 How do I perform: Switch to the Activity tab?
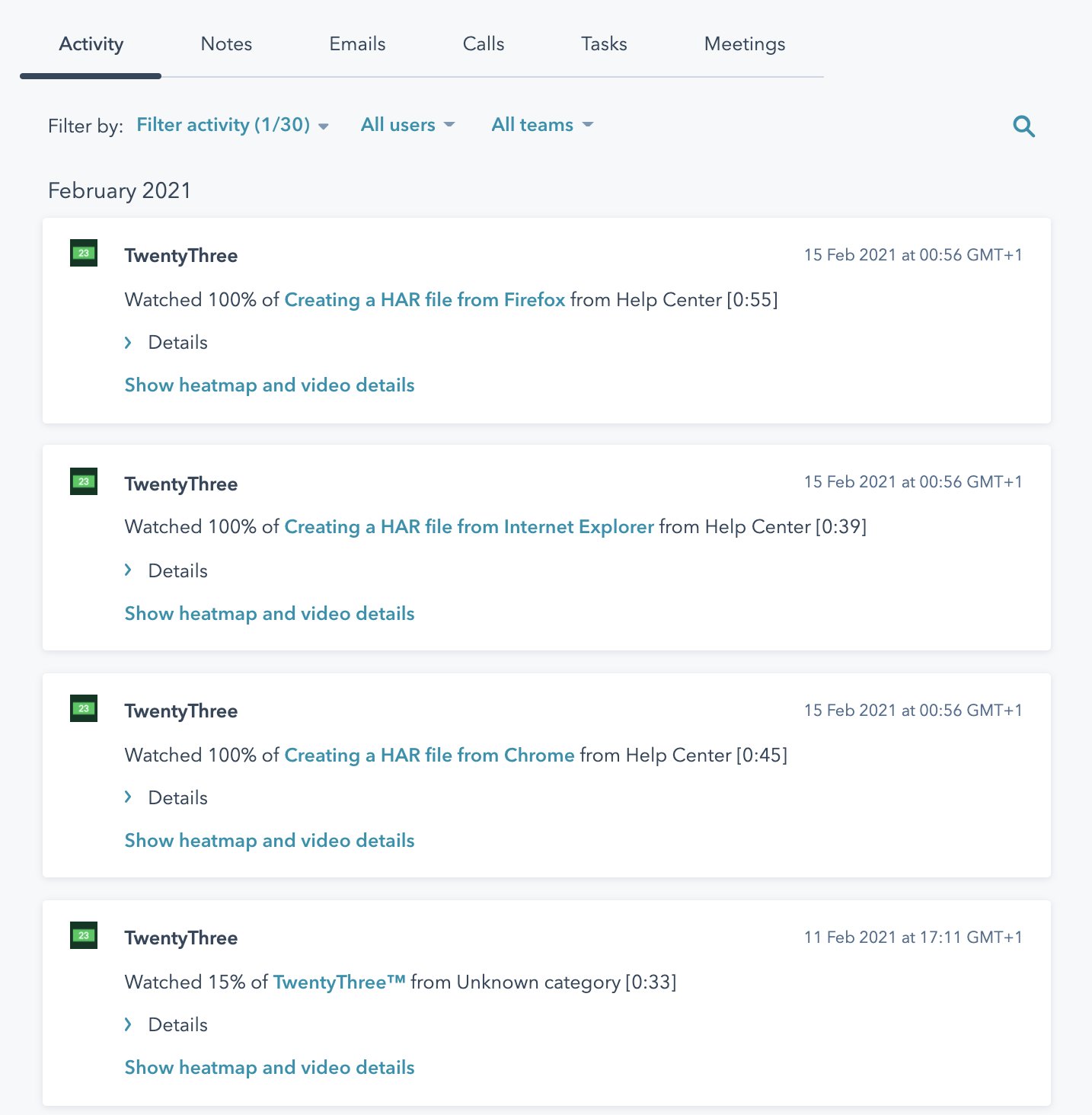point(91,44)
